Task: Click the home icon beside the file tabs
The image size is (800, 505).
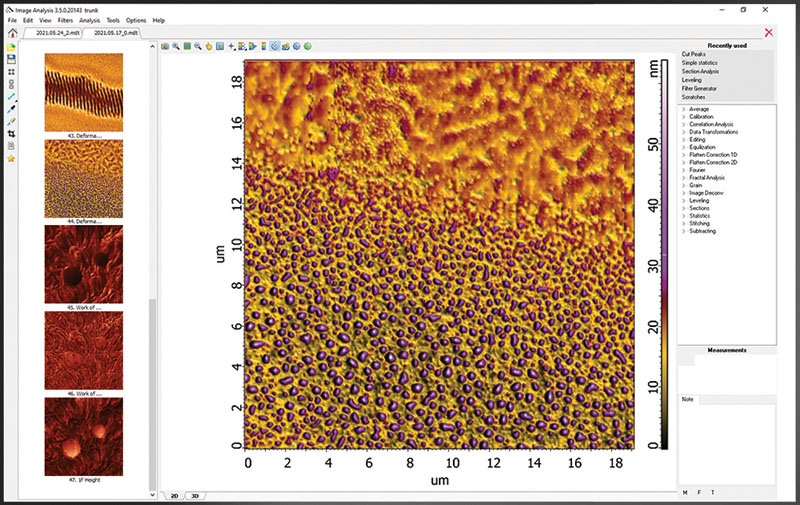Action: (x=11, y=33)
